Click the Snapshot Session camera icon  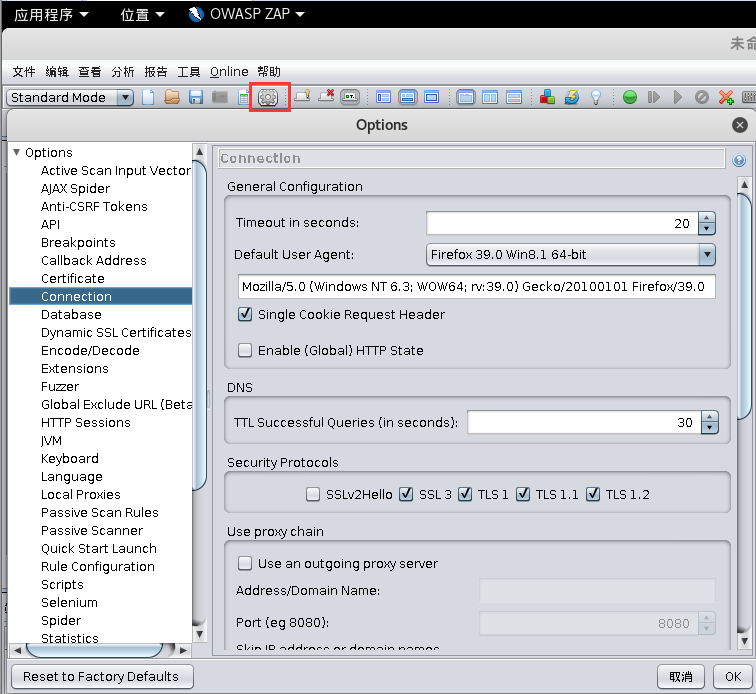220,97
